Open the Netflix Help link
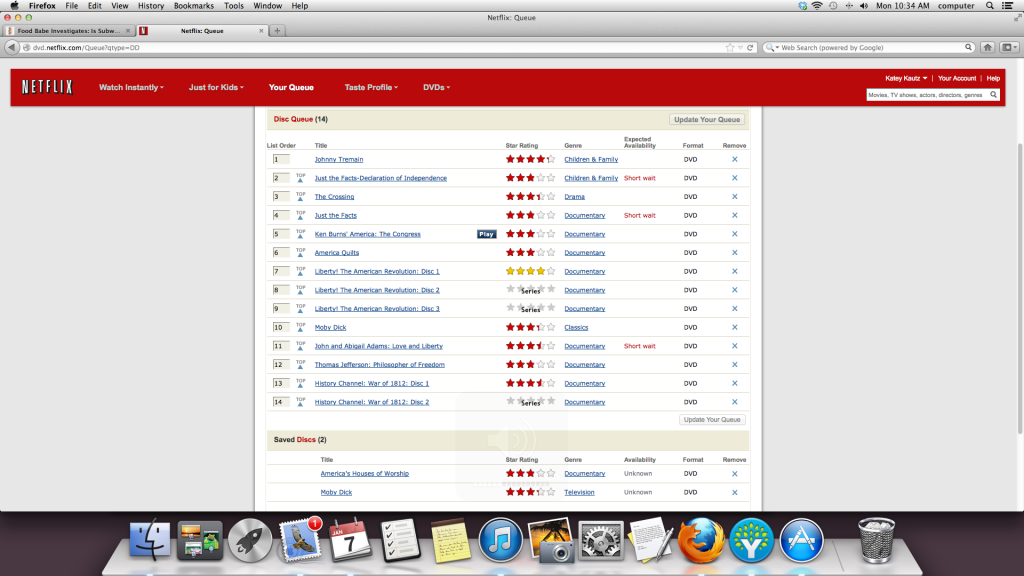 click(x=993, y=78)
